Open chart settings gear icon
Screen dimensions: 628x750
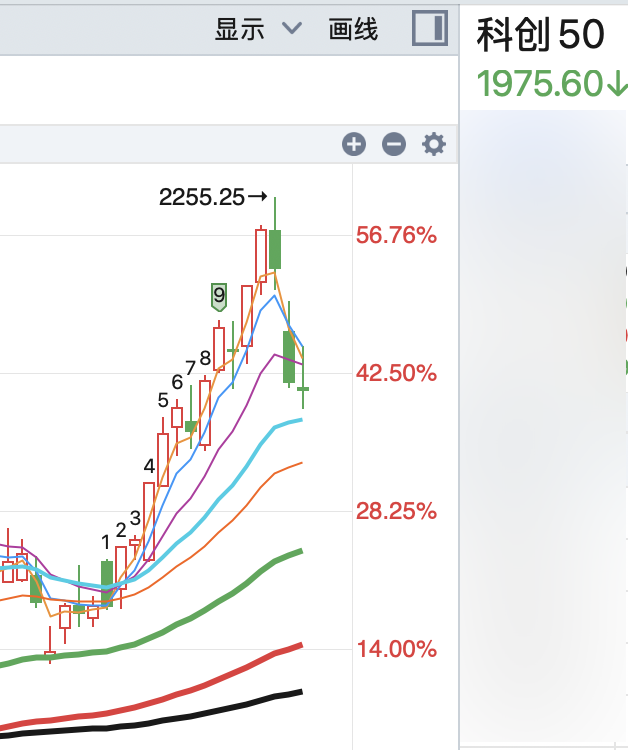pyautogui.click(x=434, y=144)
